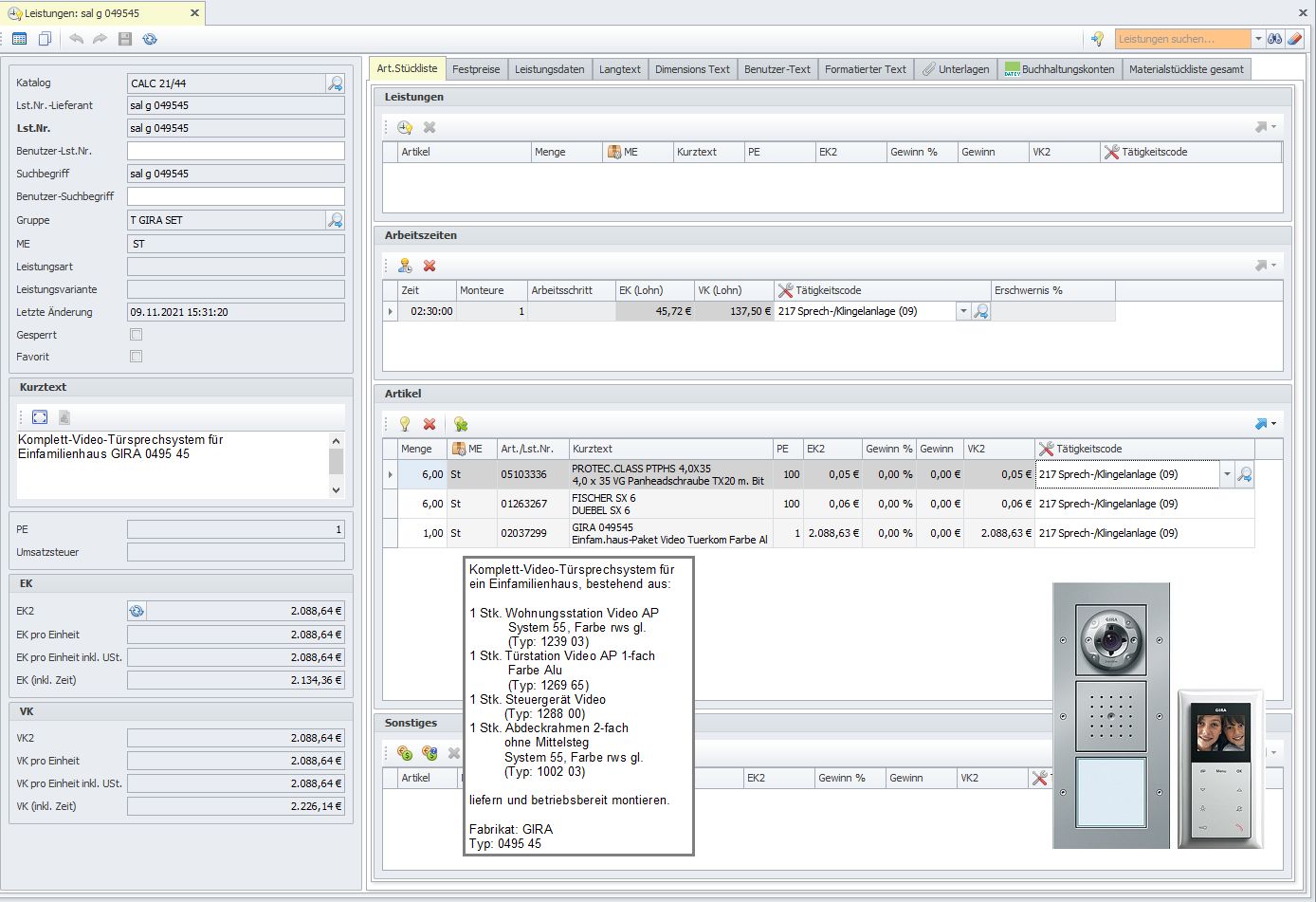Image resolution: width=1316 pixels, height=902 pixels.
Task: Click the second icon in the Sonstiges toolbar
Action: click(x=430, y=753)
